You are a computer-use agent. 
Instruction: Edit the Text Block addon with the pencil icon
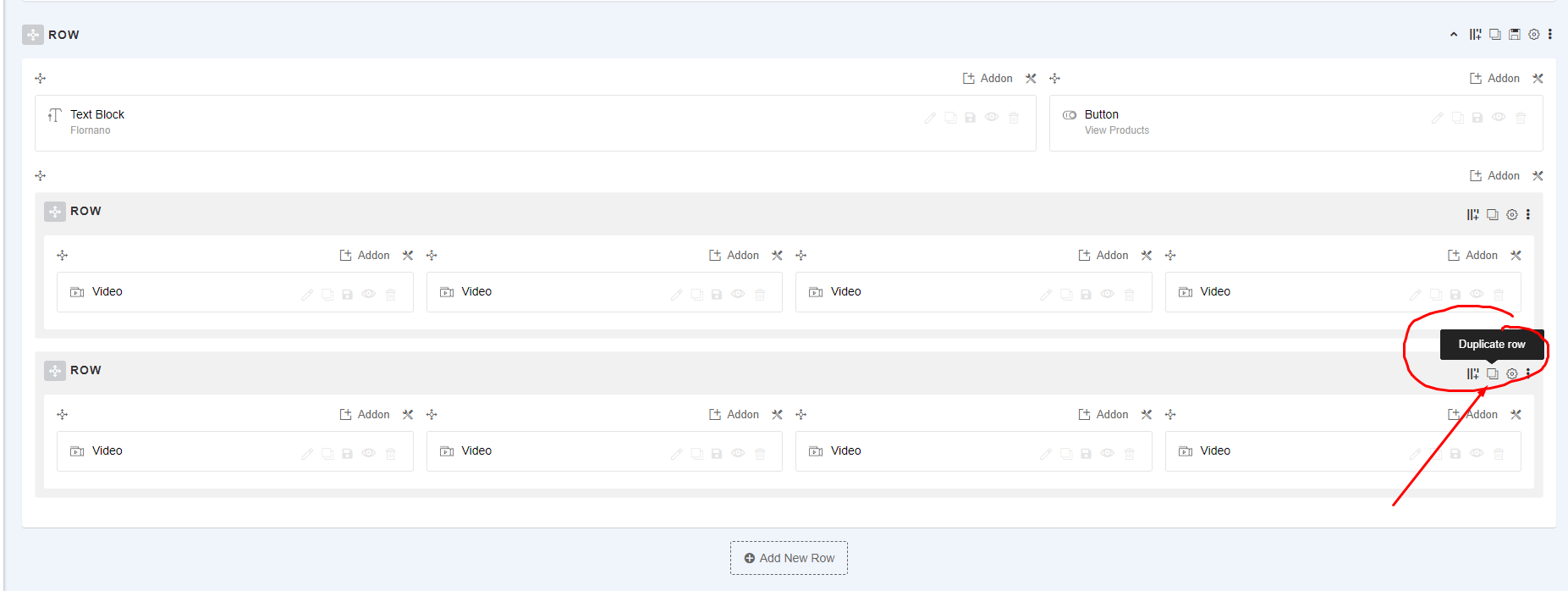click(930, 118)
